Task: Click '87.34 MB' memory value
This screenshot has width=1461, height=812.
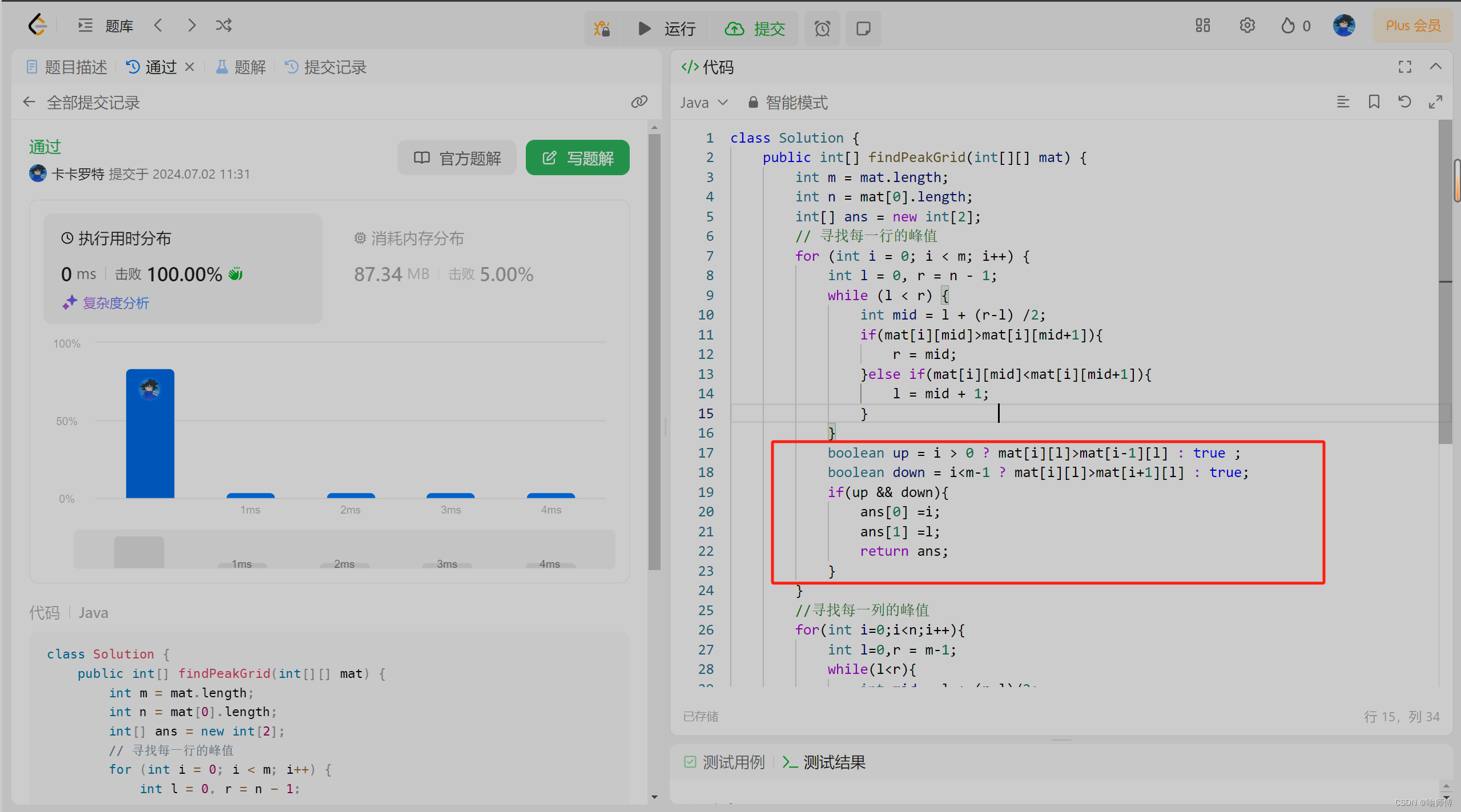Action: point(391,274)
